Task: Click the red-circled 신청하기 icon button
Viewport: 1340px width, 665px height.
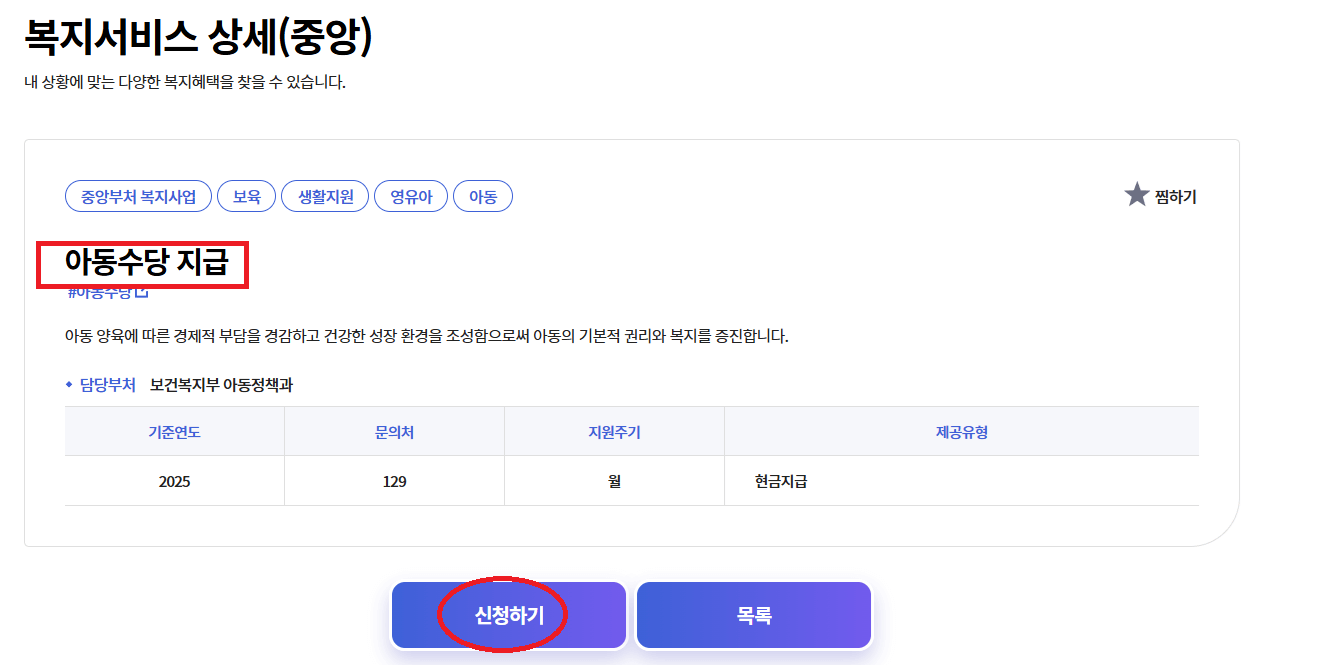Action: (508, 614)
